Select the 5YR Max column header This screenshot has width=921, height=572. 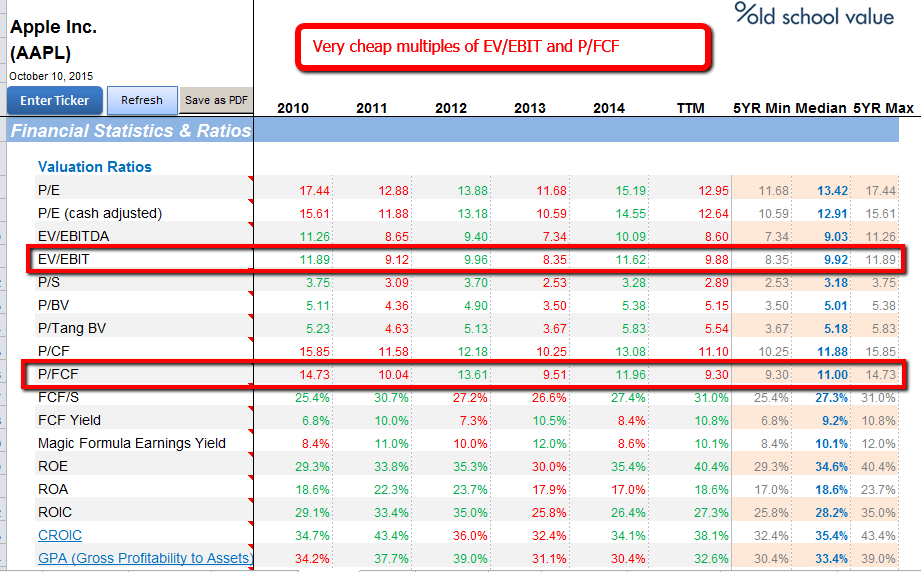pos(883,108)
